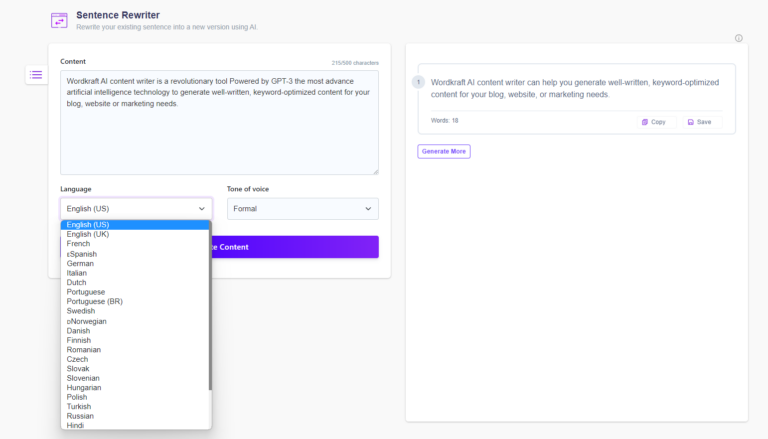Screen dimensions: 768x439
Task: Select Turkish in the language dropdown
Action: coord(79,406)
